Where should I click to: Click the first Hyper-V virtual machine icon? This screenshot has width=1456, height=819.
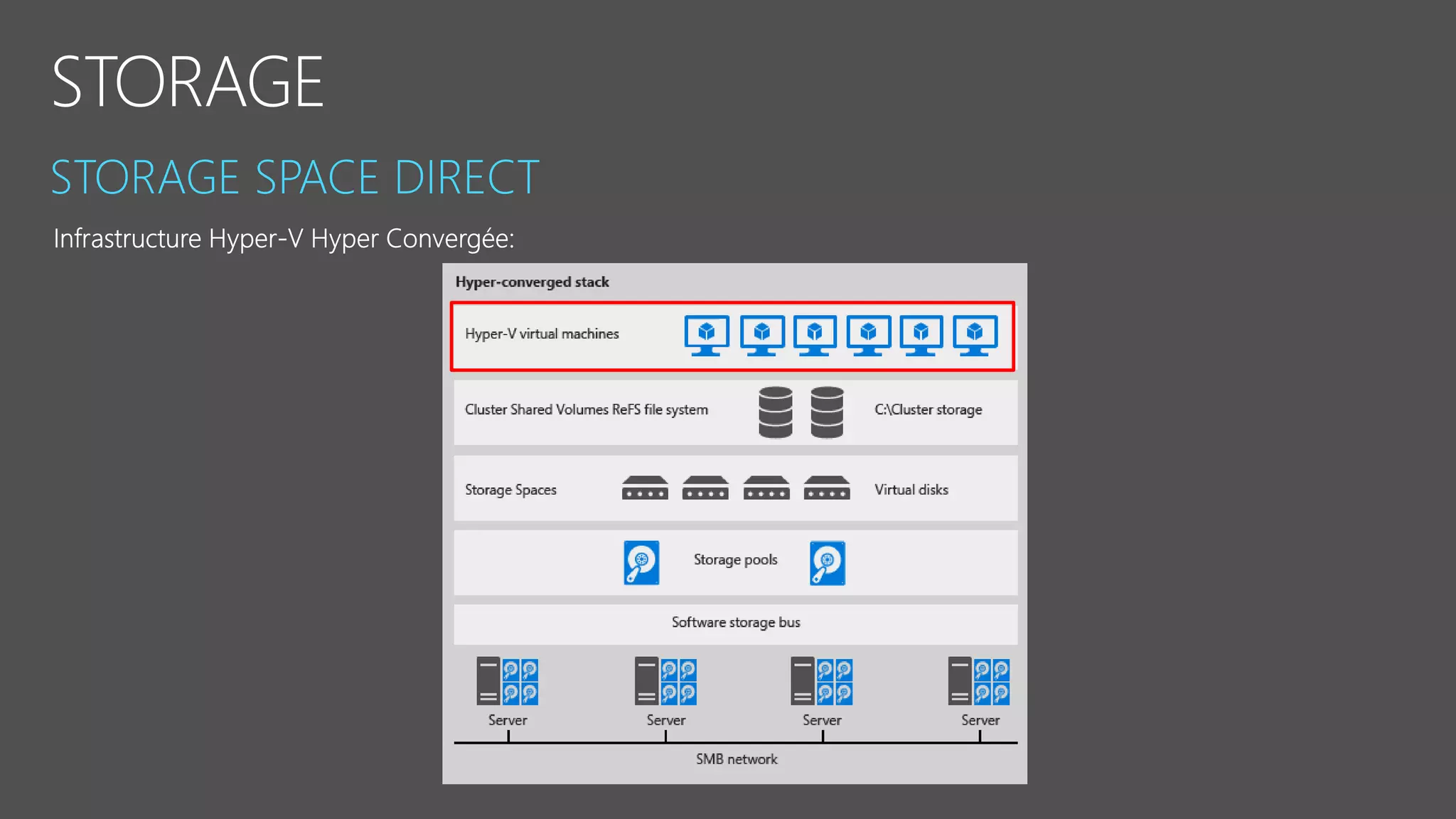click(x=707, y=335)
